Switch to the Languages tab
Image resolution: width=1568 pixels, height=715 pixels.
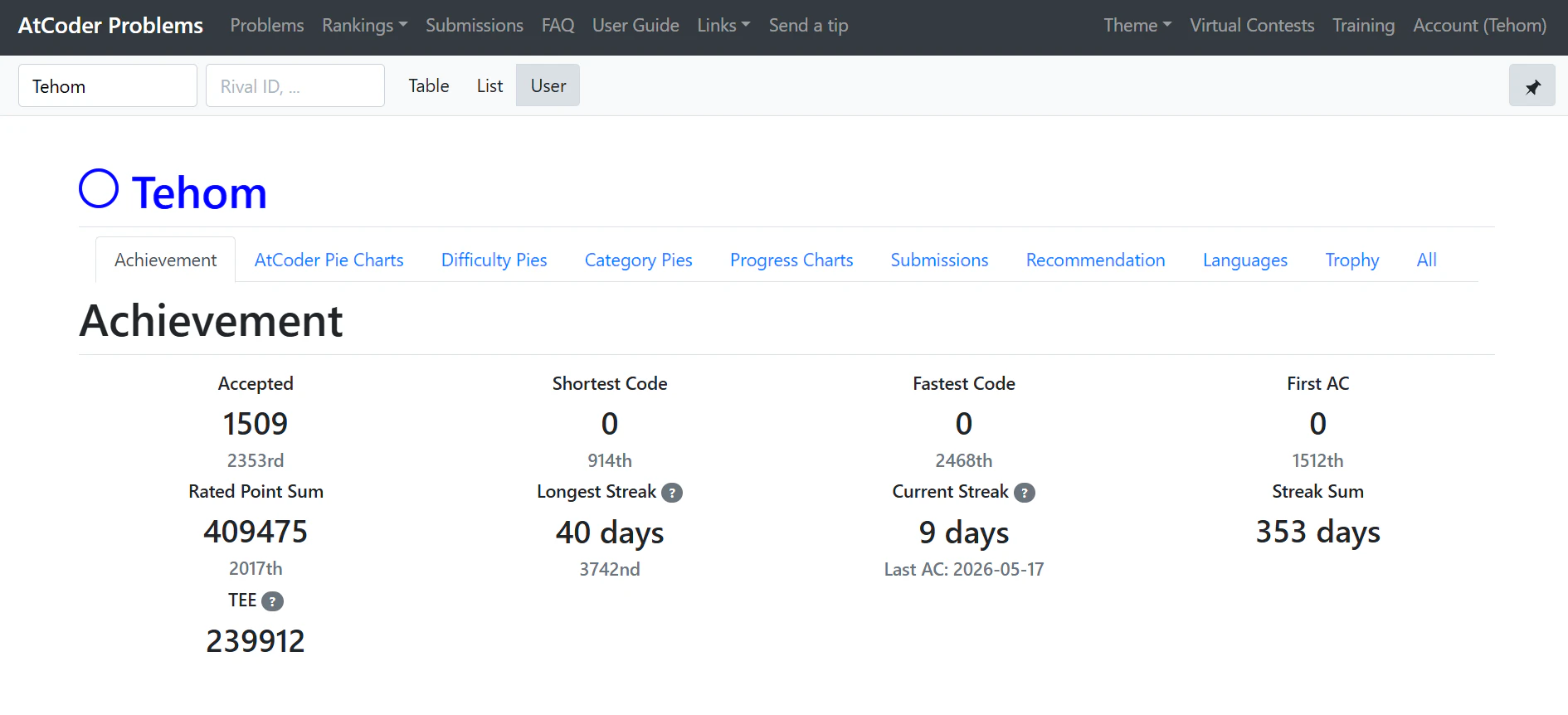[1245, 260]
